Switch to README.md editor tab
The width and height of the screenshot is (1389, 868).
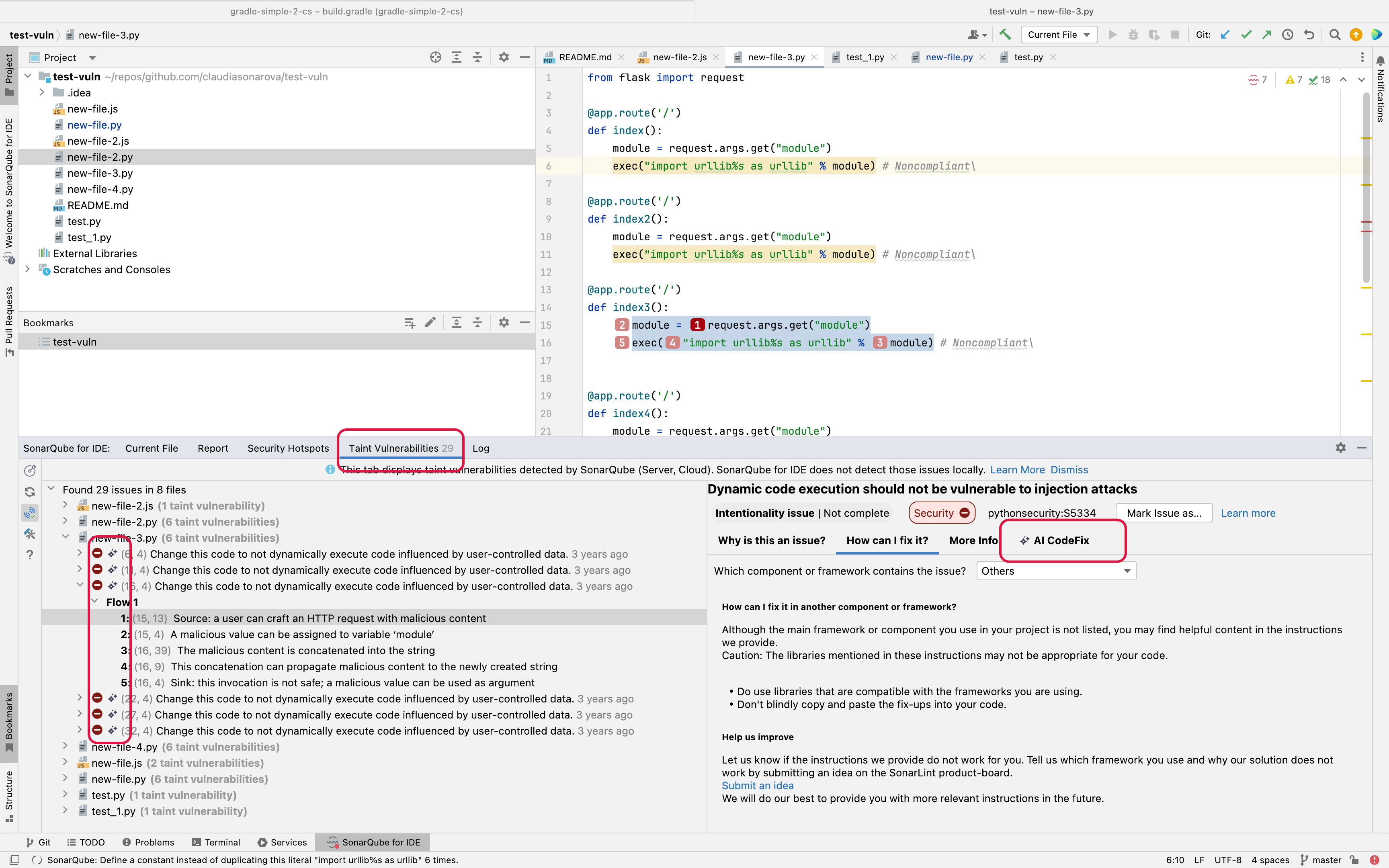click(584, 57)
